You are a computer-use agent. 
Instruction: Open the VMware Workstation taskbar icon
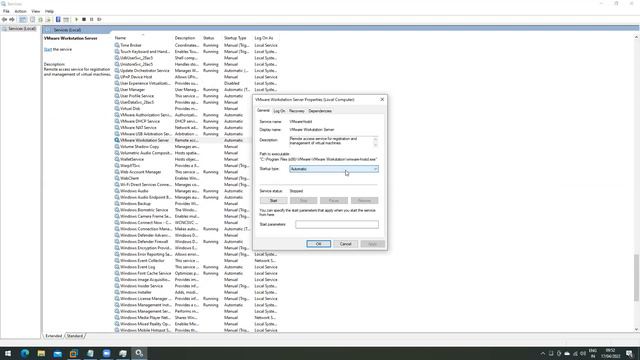pos(74,353)
